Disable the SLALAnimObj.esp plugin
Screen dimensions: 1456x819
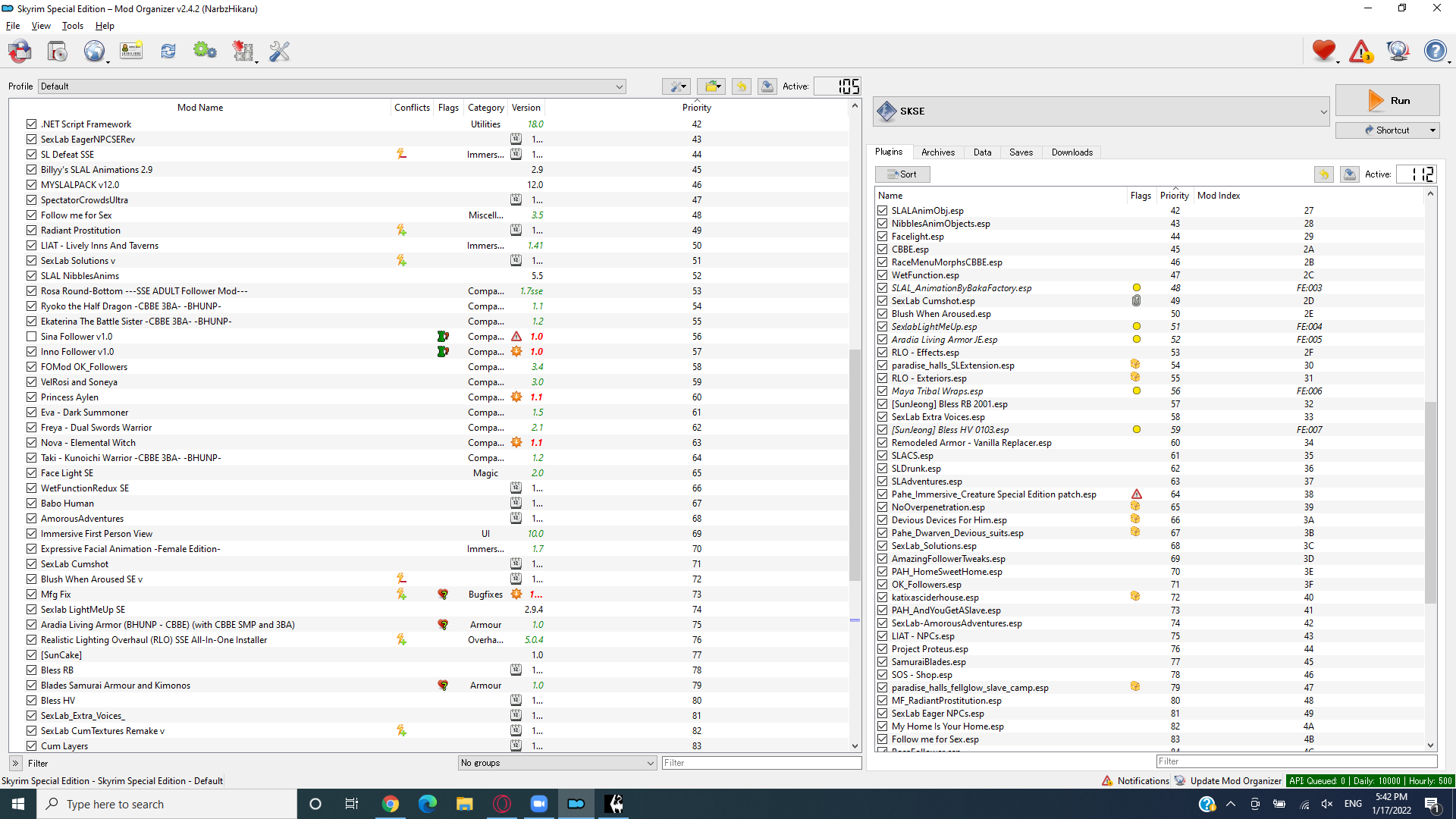(x=882, y=211)
